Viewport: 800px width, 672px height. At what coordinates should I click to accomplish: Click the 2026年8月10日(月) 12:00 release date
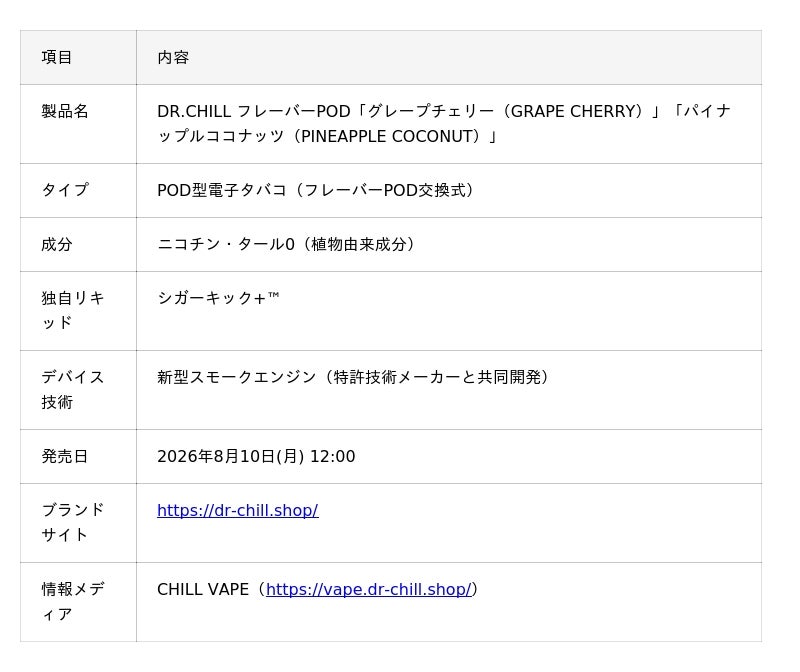256,456
